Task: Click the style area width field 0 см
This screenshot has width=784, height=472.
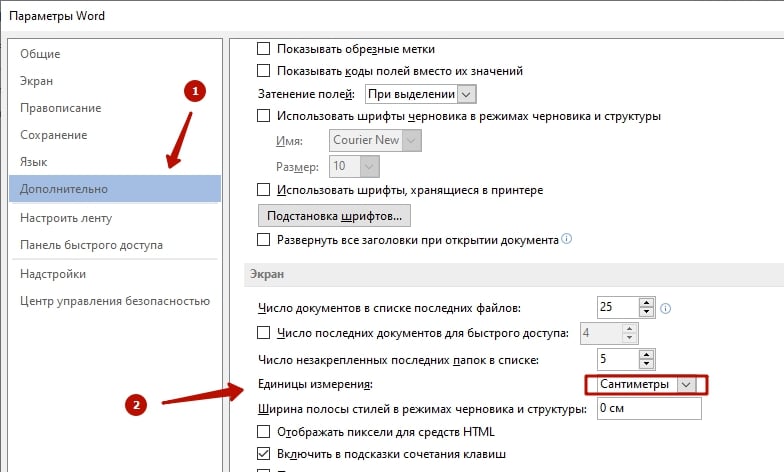Action: click(x=649, y=408)
